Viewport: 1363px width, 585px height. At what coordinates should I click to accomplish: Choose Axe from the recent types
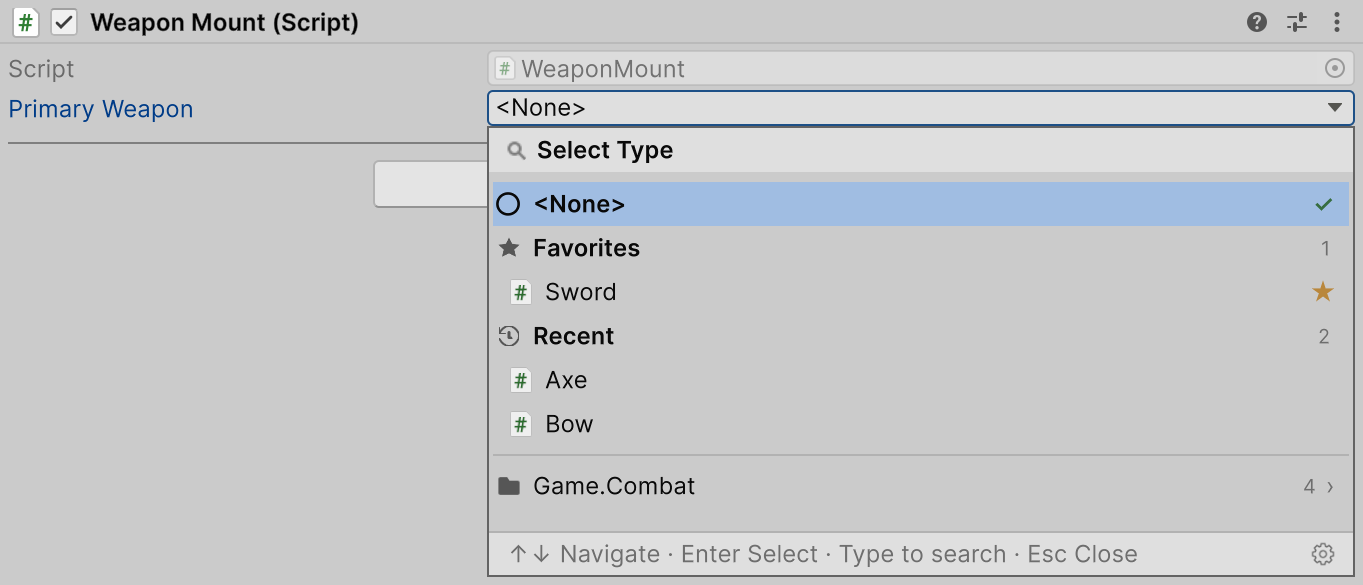tap(918, 380)
